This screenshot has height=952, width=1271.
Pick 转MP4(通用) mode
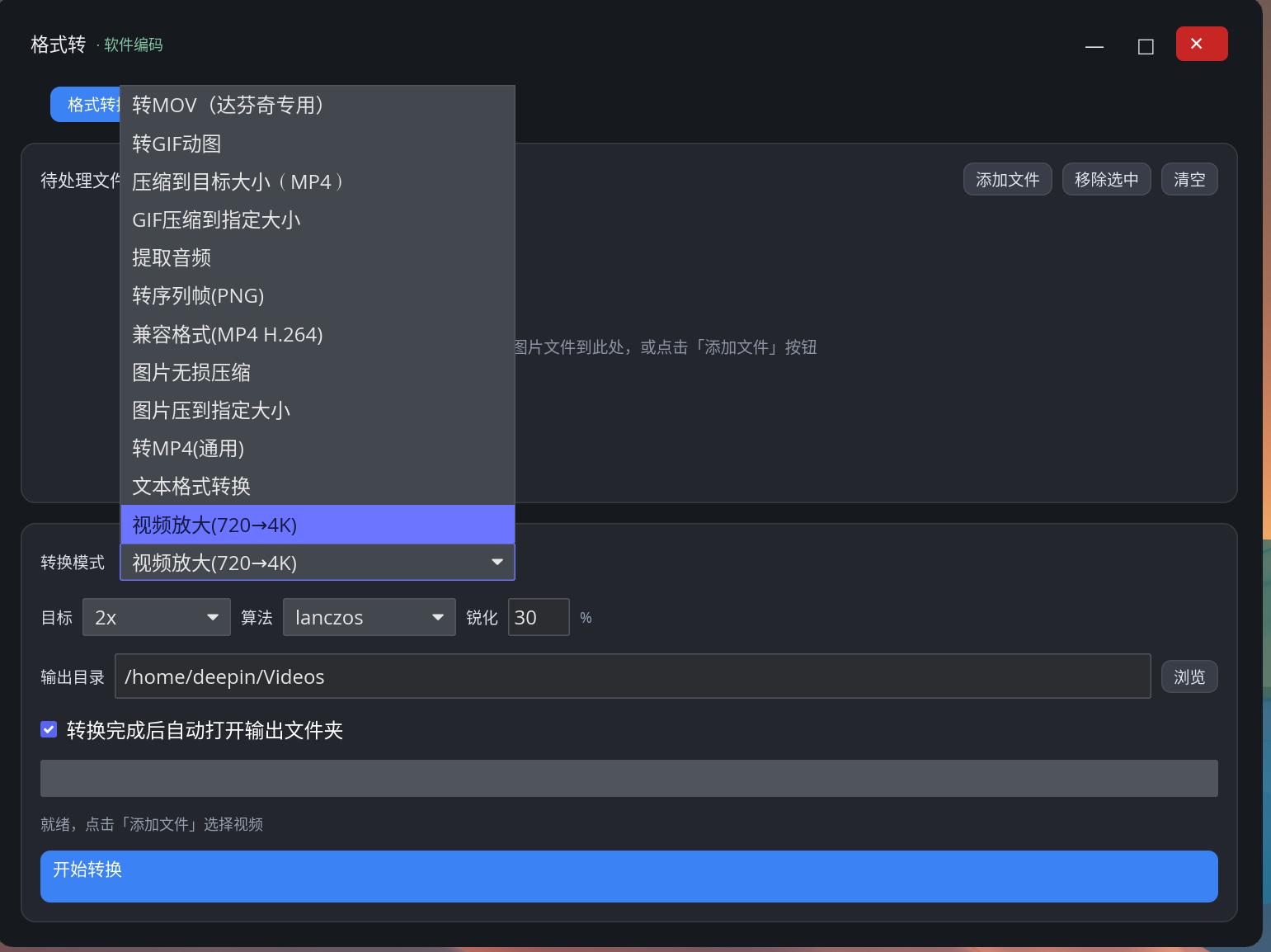(x=318, y=448)
